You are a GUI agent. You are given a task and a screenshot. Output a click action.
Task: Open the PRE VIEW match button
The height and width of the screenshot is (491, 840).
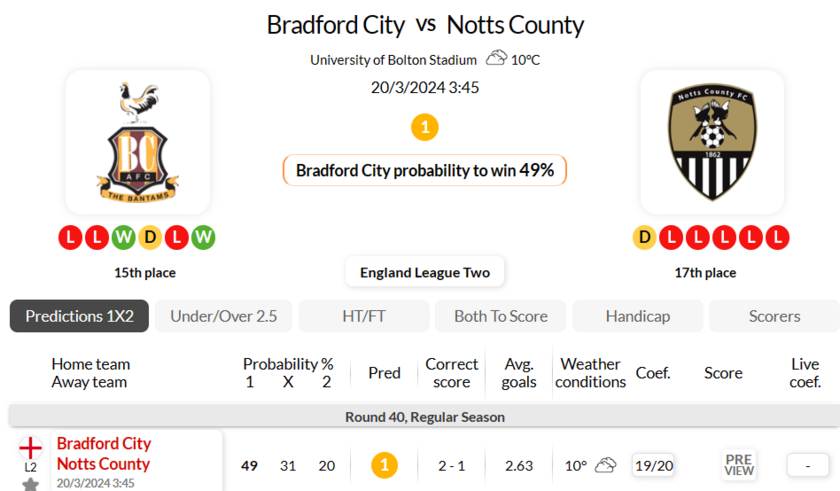(739, 465)
